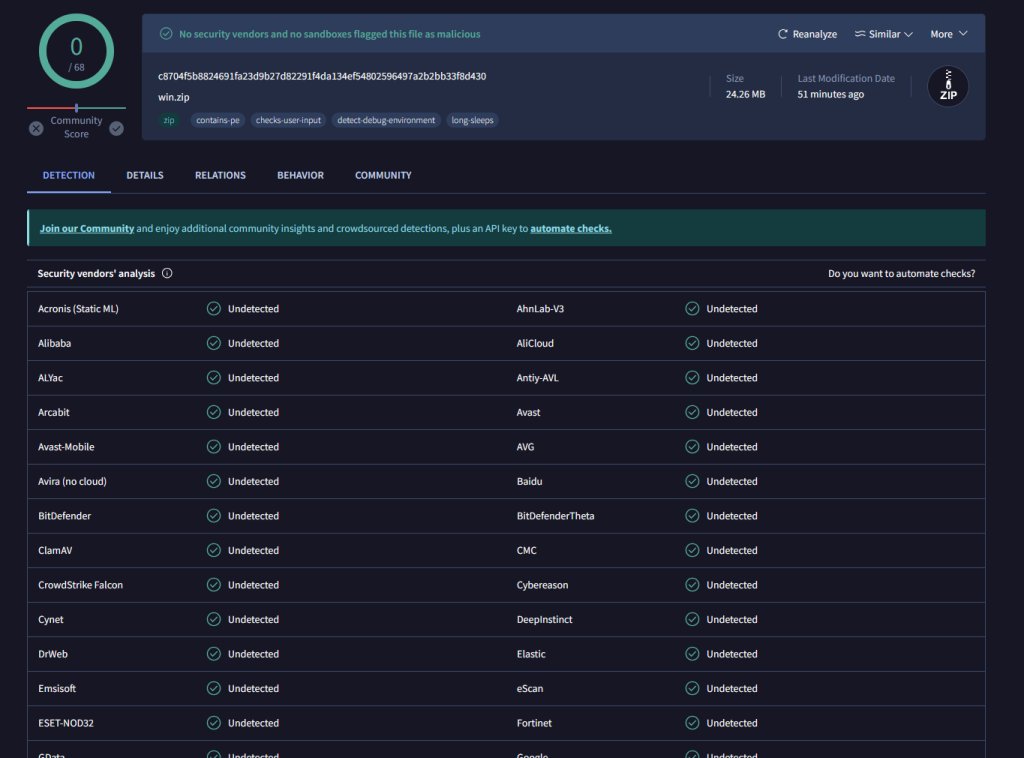Open the Relations tab

coord(220,176)
